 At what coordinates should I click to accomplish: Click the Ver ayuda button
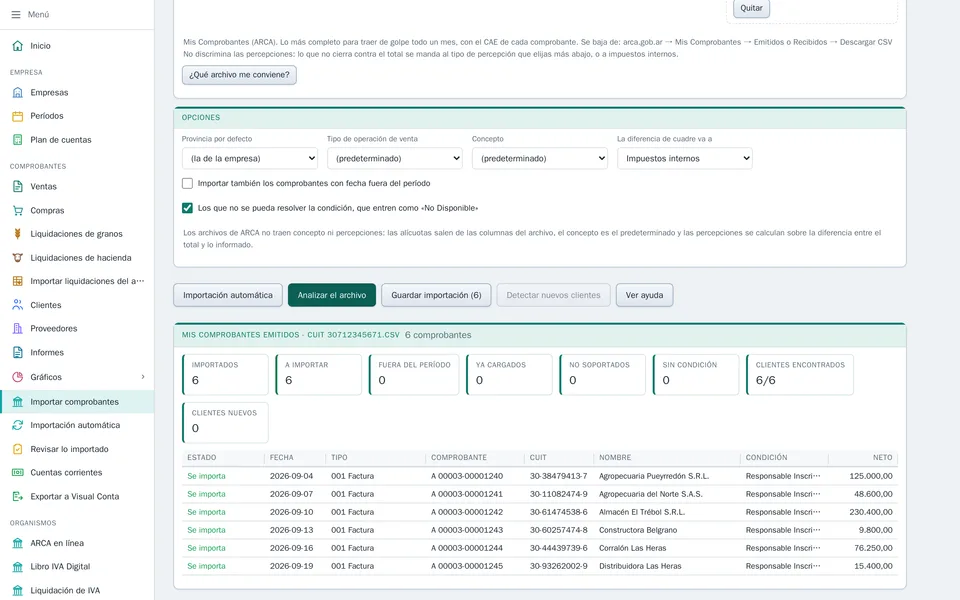pos(644,295)
